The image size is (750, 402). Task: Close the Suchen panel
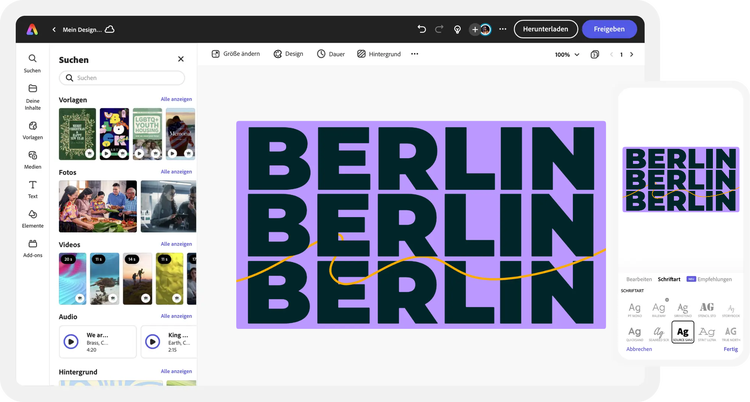[181, 60]
